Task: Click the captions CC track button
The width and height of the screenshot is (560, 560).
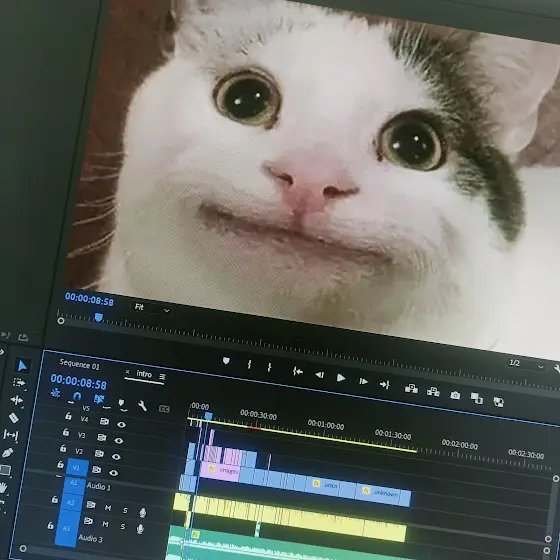Action: tap(164, 409)
